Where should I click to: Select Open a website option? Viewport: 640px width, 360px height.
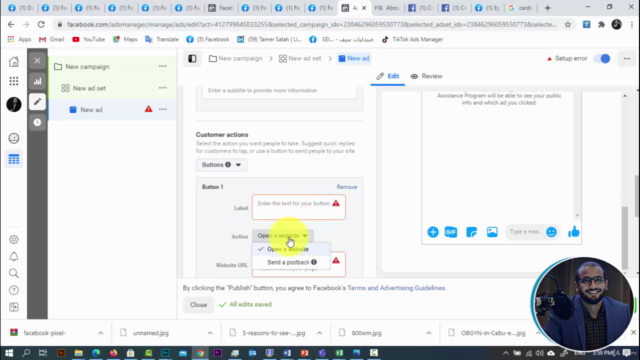(x=291, y=249)
